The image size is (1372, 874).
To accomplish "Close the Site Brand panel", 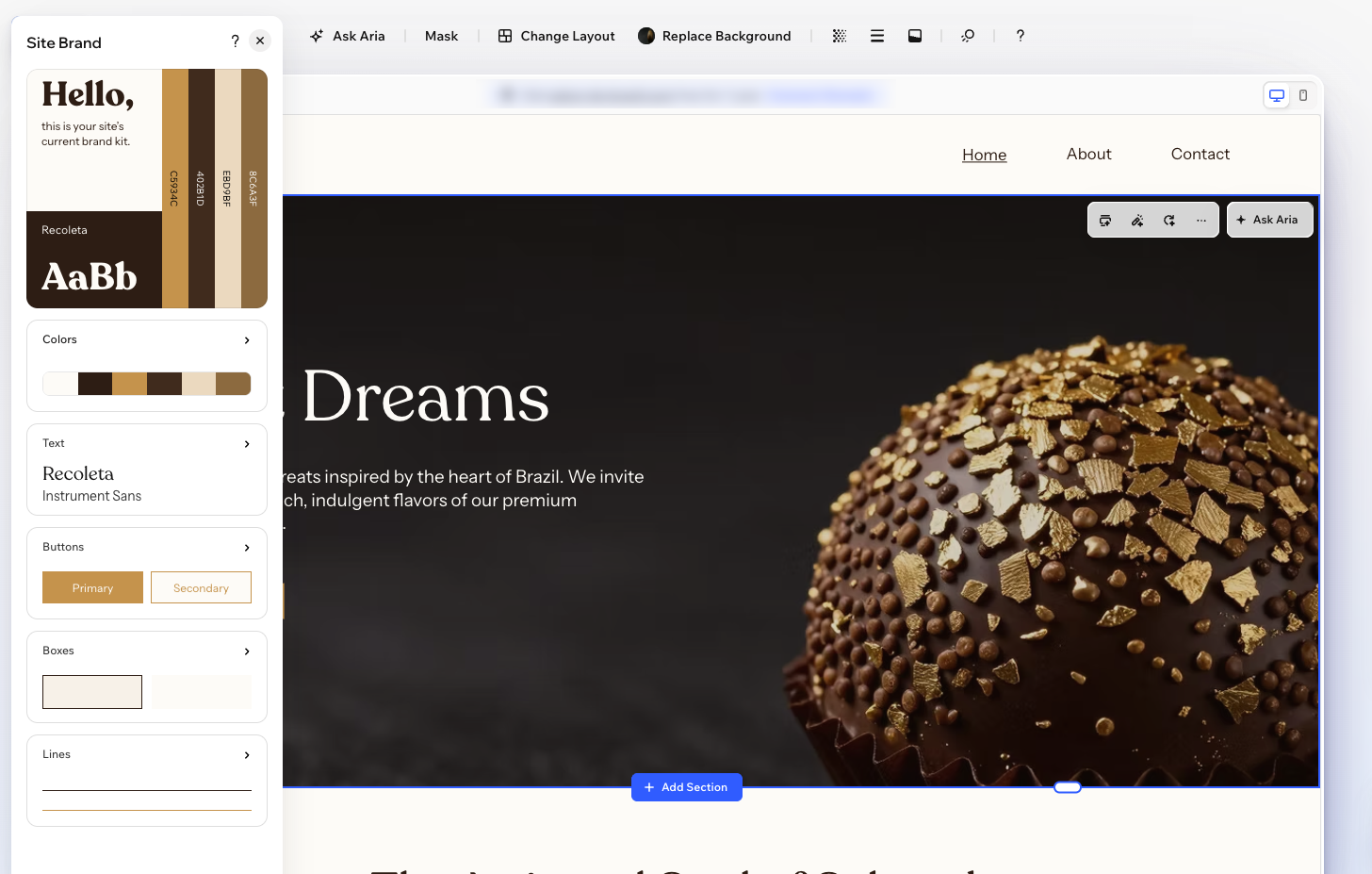I will pos(260,41).
